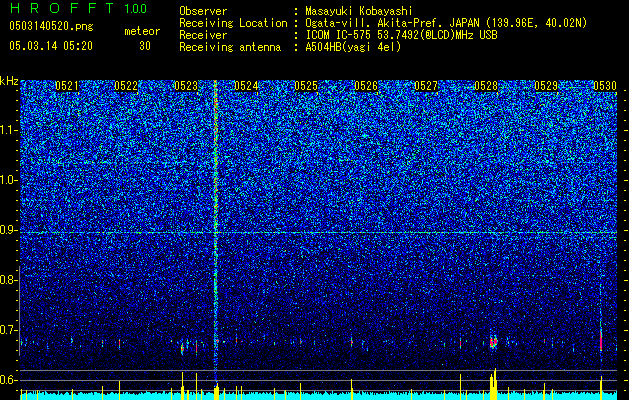The width and height of the screenshot is (629, 400).
Task: Click the Receiving antenna label
Action: (230, 47)
